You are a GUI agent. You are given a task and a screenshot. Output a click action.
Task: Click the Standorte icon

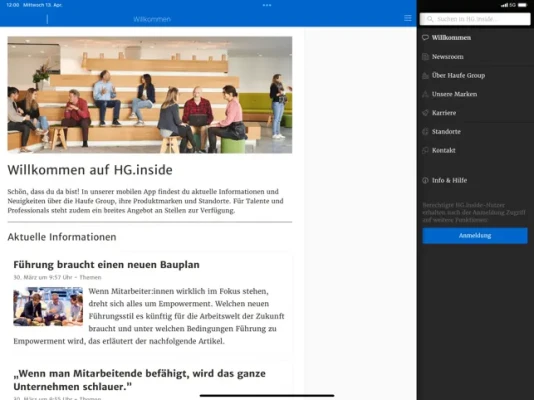[425, 131]
